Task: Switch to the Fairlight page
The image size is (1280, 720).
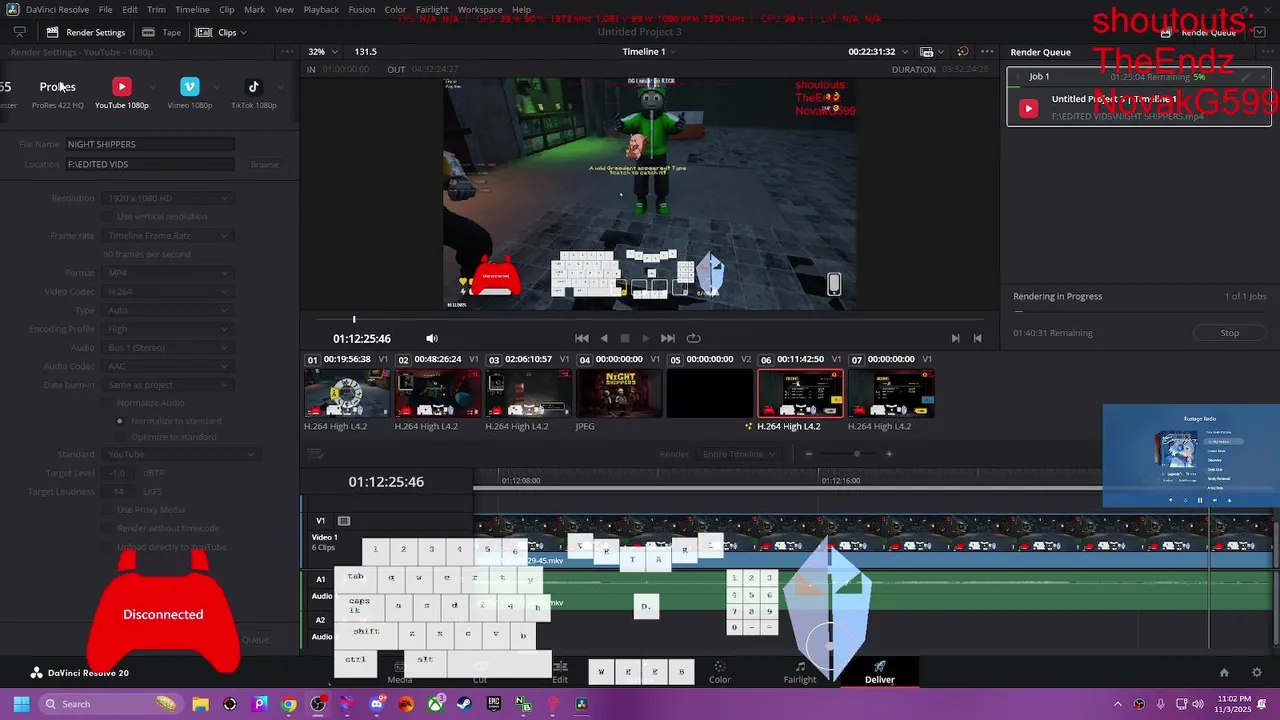Action: [799, 672]
